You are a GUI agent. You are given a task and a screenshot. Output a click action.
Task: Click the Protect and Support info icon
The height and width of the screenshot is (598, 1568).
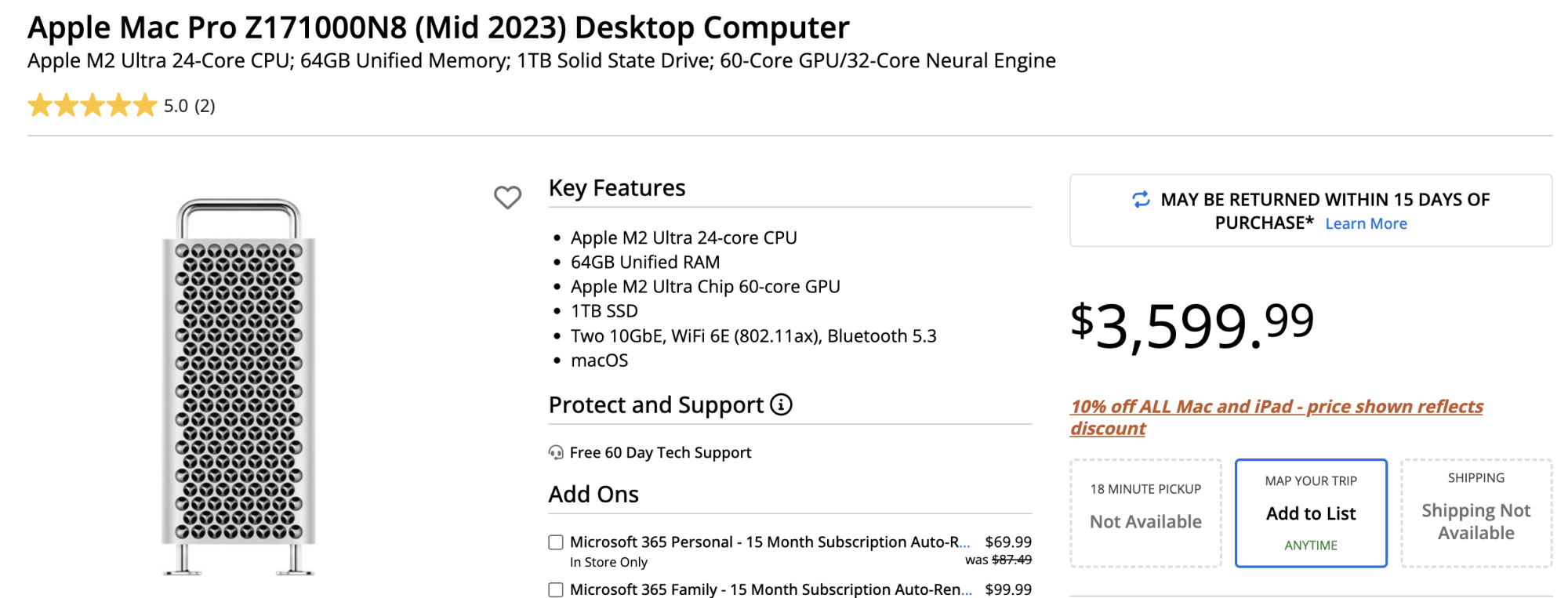click(781, 404)
